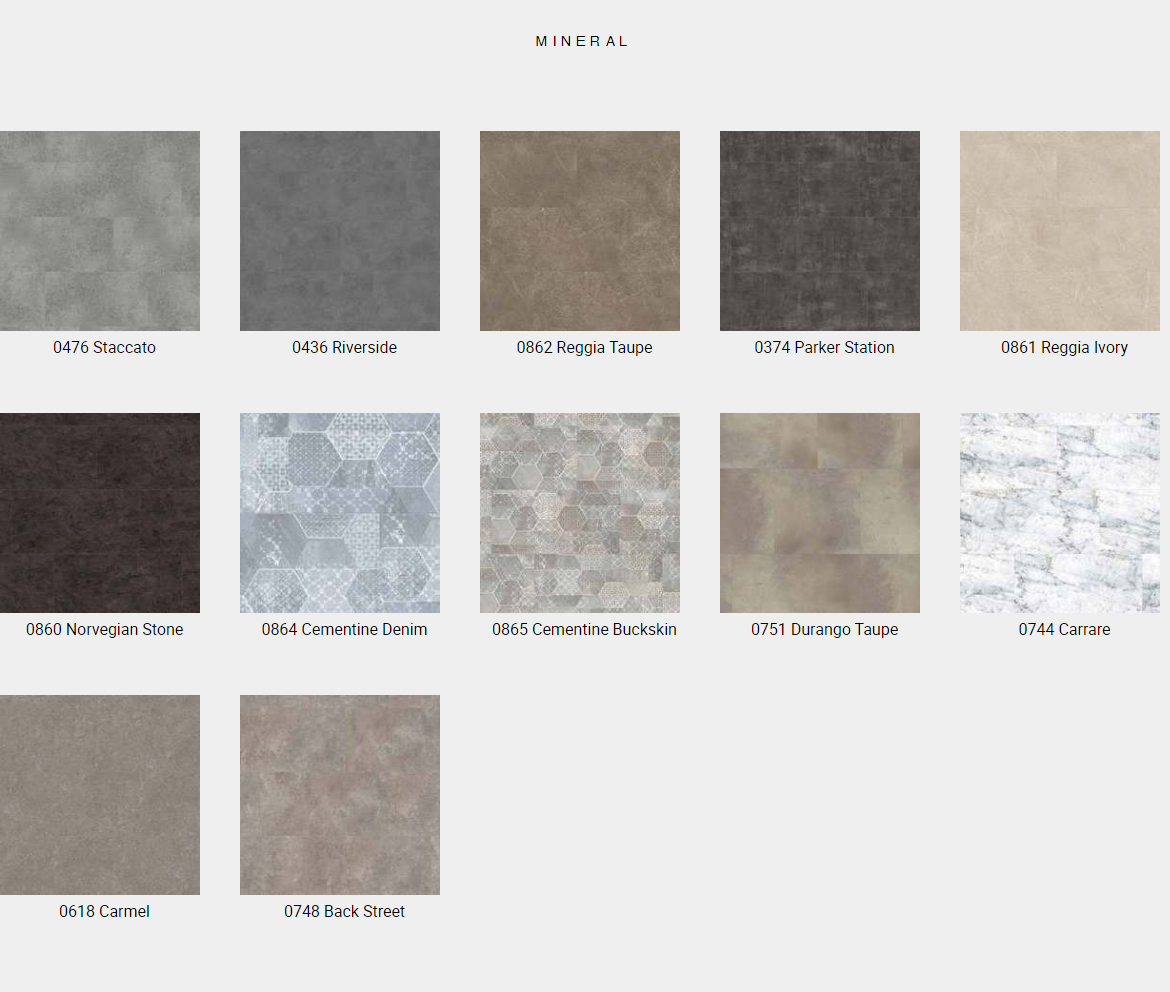
Task: Select the "0744 Carrare" text label
Action: pos(1064,630)
